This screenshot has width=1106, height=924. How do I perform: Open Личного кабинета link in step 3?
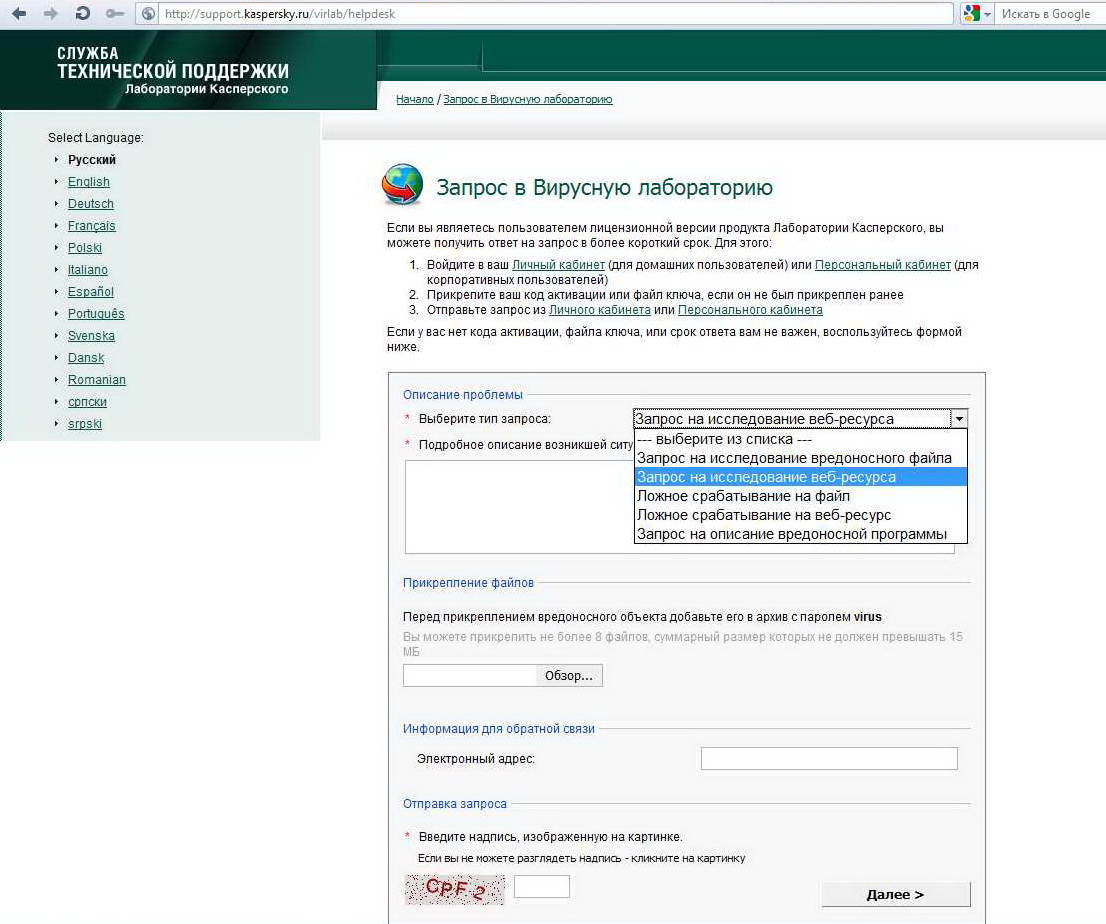click(600, 310)
